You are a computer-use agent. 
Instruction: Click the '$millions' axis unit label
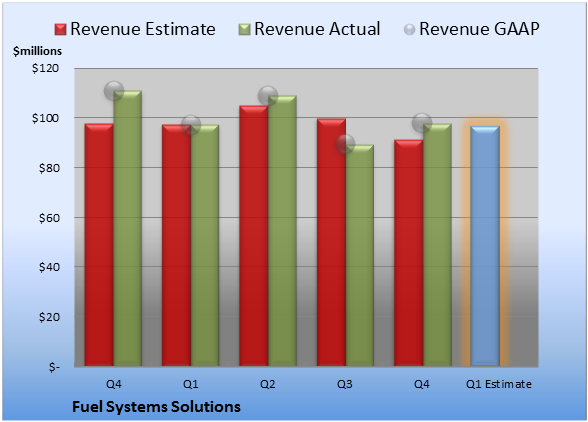[37, 51]
